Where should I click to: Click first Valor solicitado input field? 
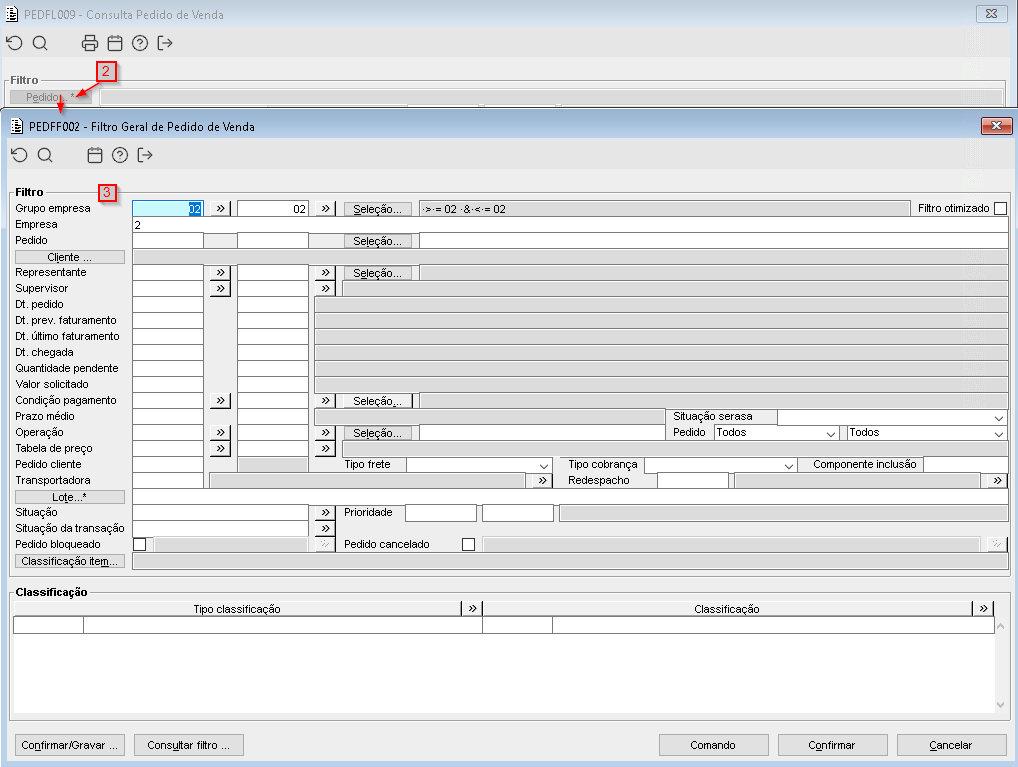pyautogui.click(x=168, y=384)
